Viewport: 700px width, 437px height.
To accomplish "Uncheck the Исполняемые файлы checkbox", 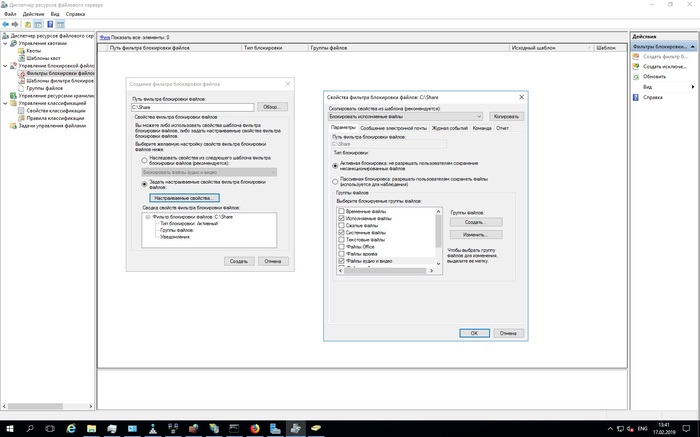I will (342, 218).
